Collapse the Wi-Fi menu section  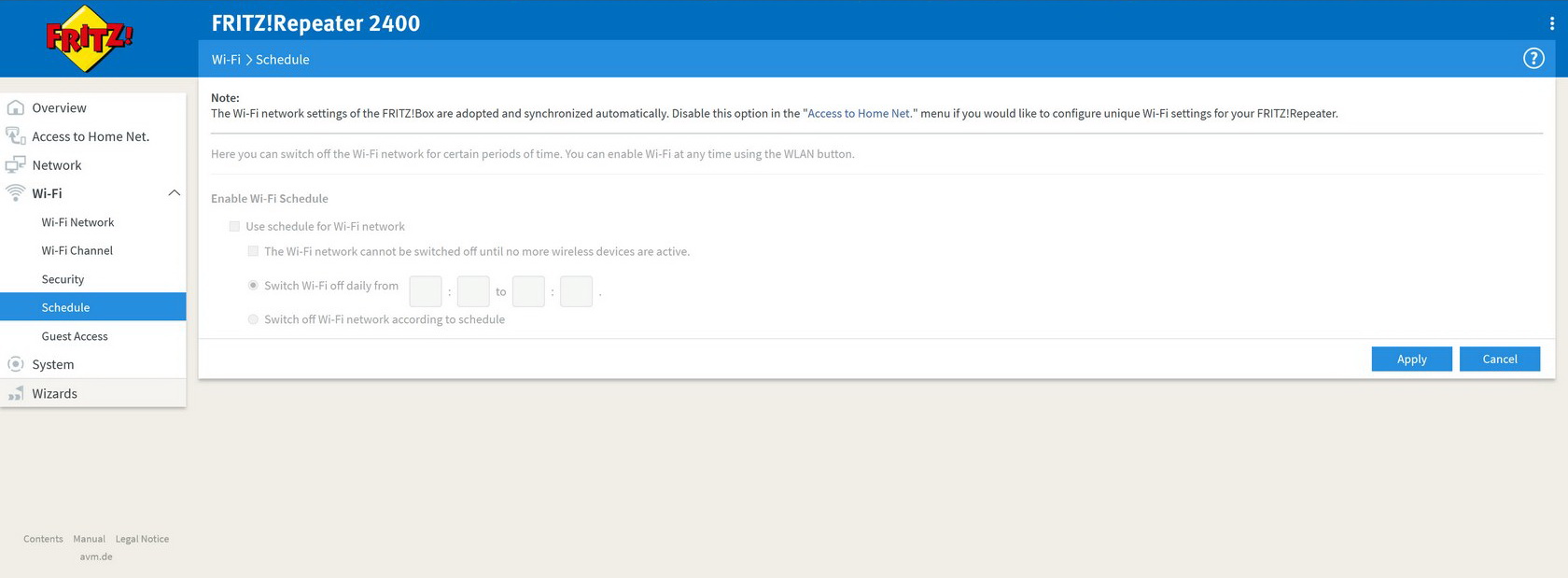coord(174,193)
